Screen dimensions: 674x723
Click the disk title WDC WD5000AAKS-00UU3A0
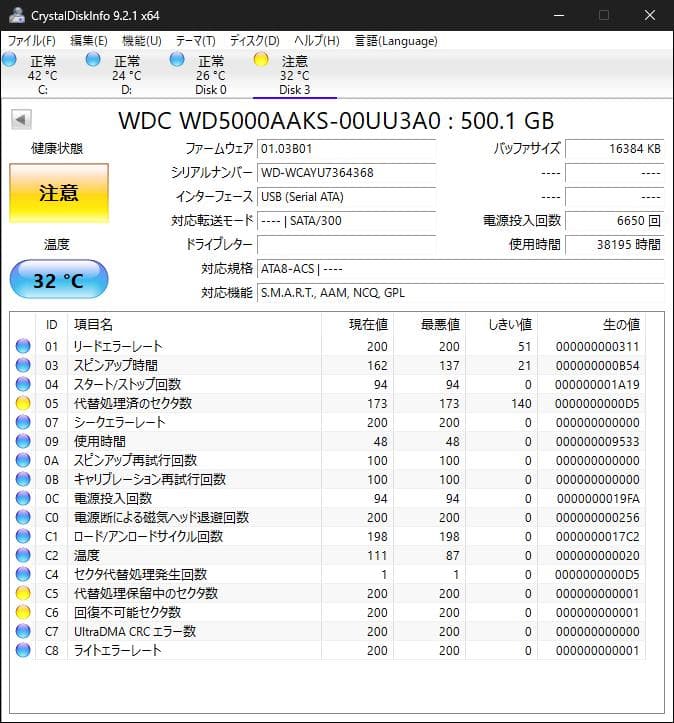280,121
